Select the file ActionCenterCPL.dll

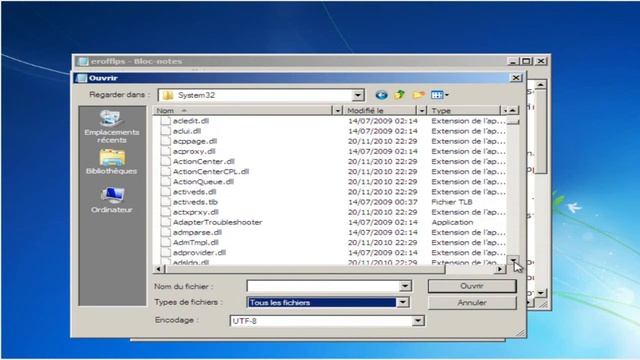(x=211, y=171)
